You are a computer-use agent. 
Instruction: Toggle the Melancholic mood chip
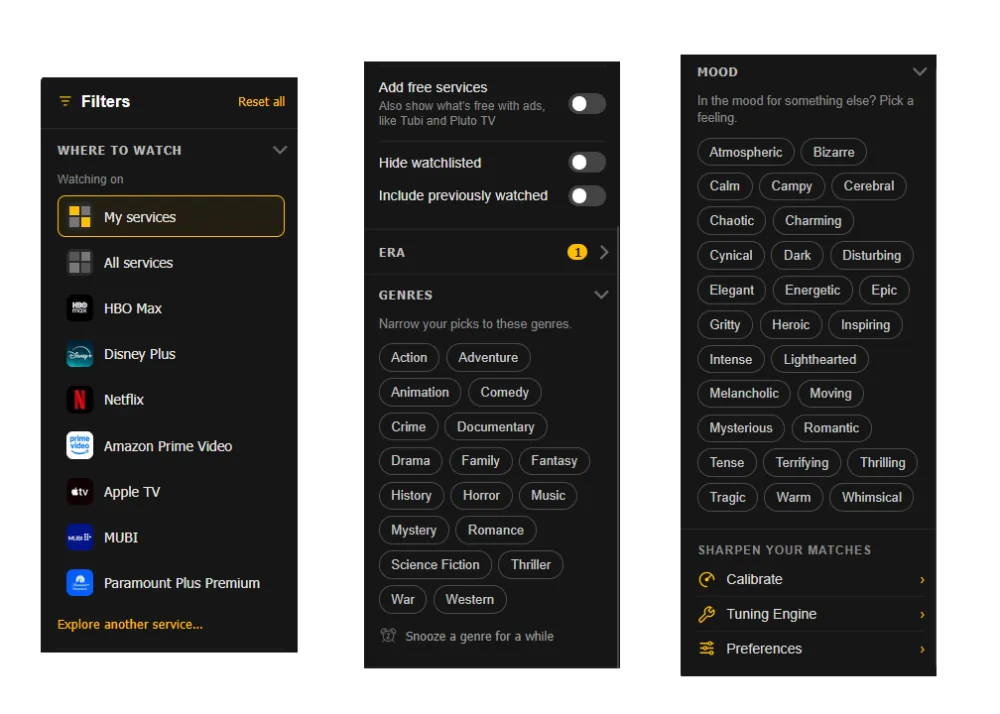pos(744,393)
